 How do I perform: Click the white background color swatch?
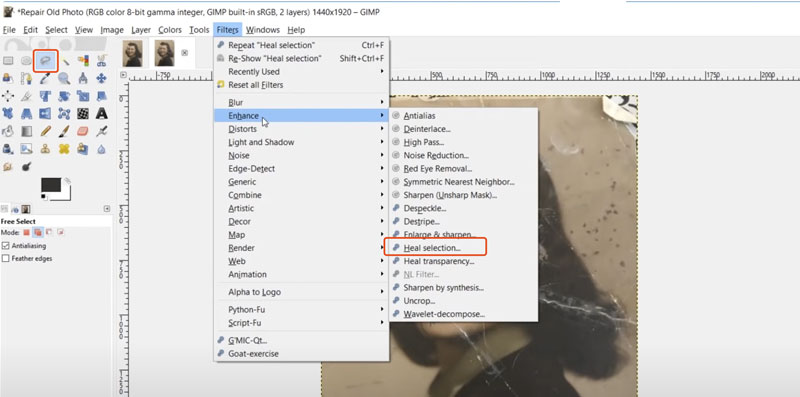pos(66,195)
